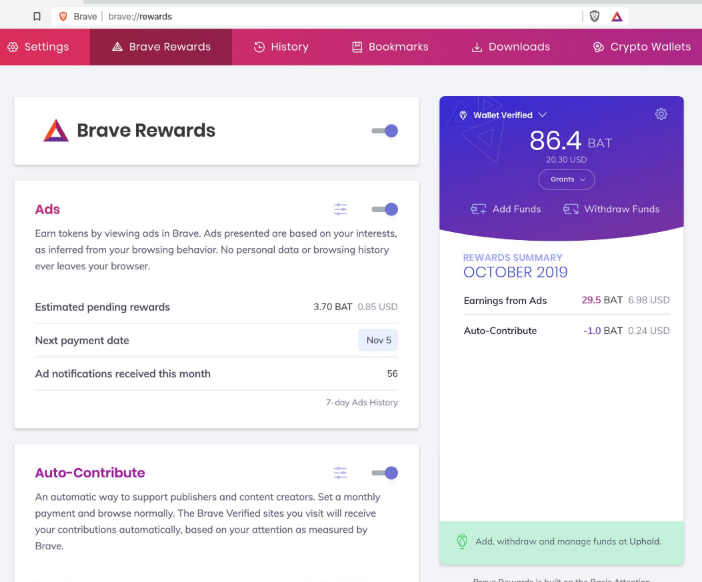Click the Ads section heading

coord(47,209)
